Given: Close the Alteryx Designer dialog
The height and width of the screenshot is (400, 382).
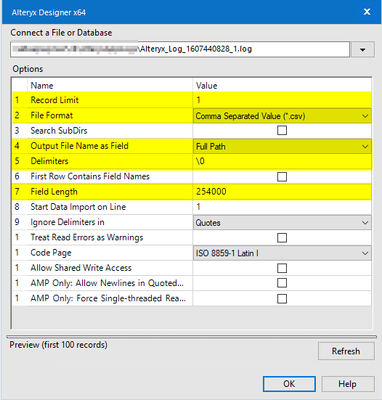Looking at the screenshot, I should coord(367,12).
